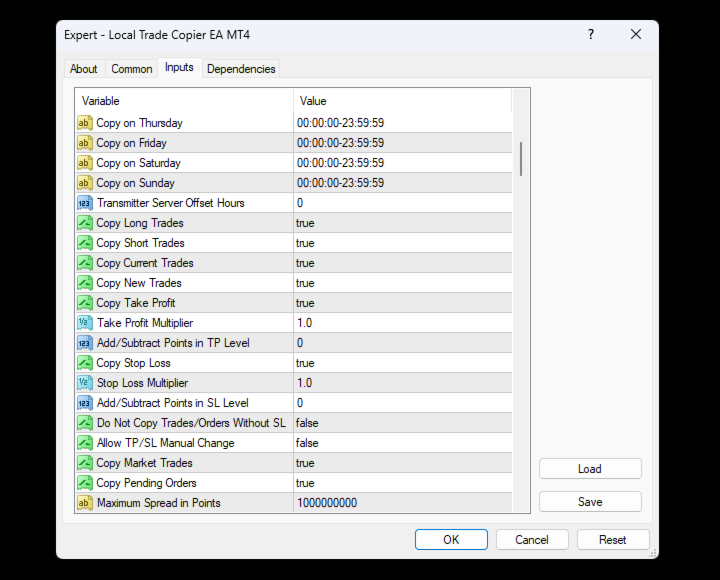The height and width of the screenshot is (580, 720).
Task: Select the Transmitter Server Offset Hours label
Action: 171,203
